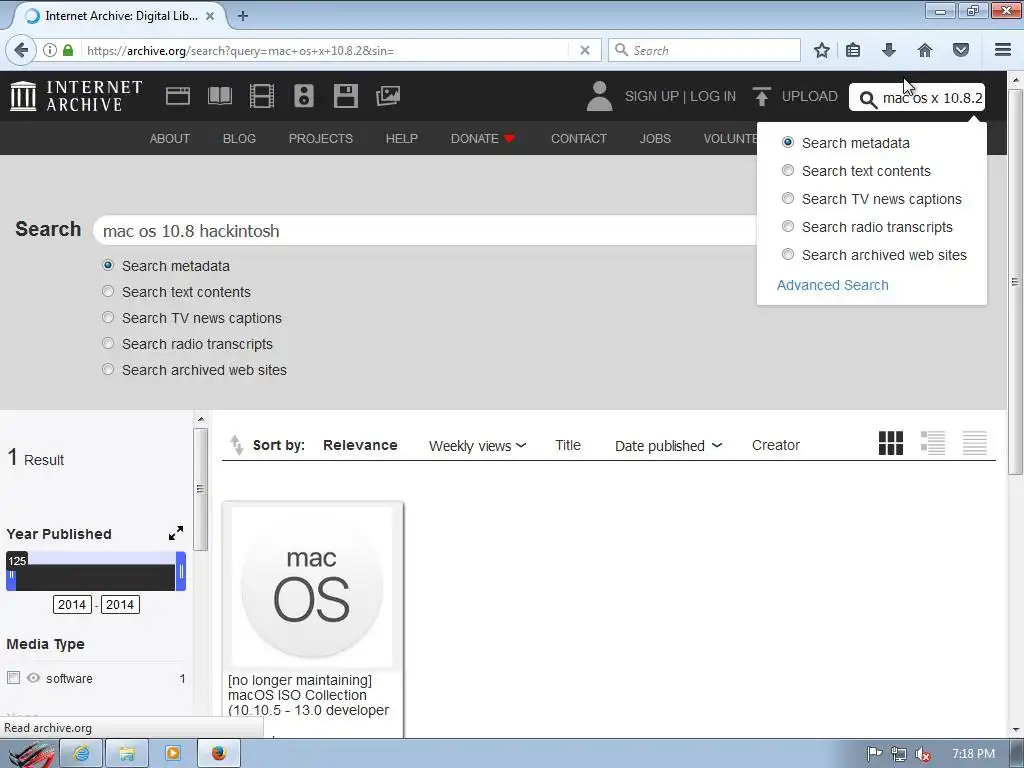
Task: Open Internet Explorer from the taskbar
Action: tap(81, 754)
